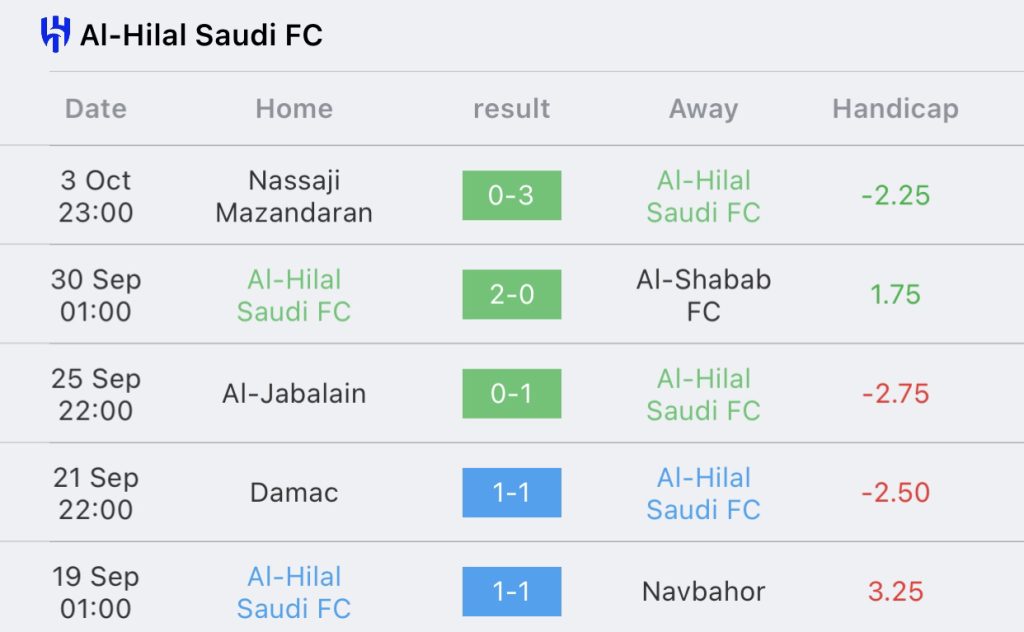This screenshot has height=632, width=1024.
Task: Select the Away column header
Action: coord(703,109)
